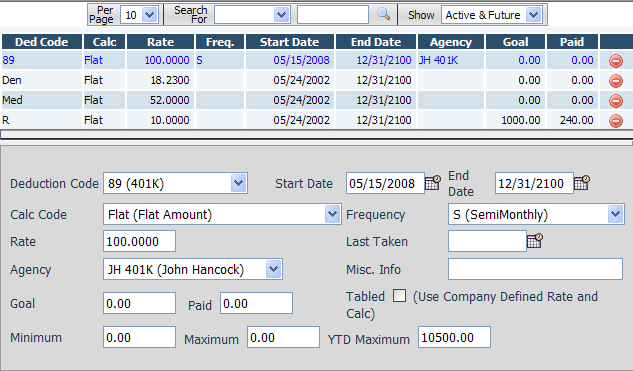Open the Search For field dropdown

click(x=281, y=15)
